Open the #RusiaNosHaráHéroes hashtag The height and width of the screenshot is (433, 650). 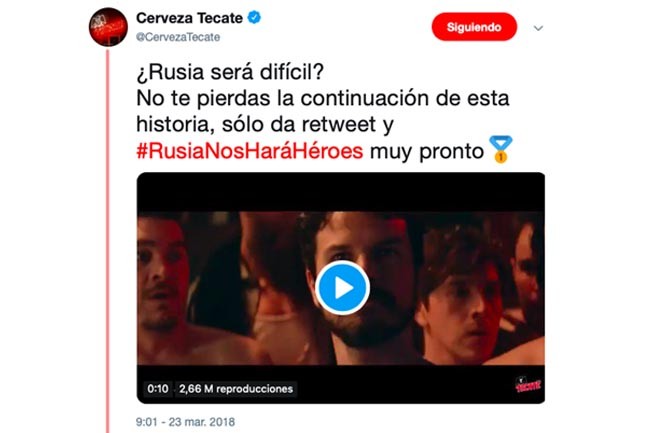(250, 151)
